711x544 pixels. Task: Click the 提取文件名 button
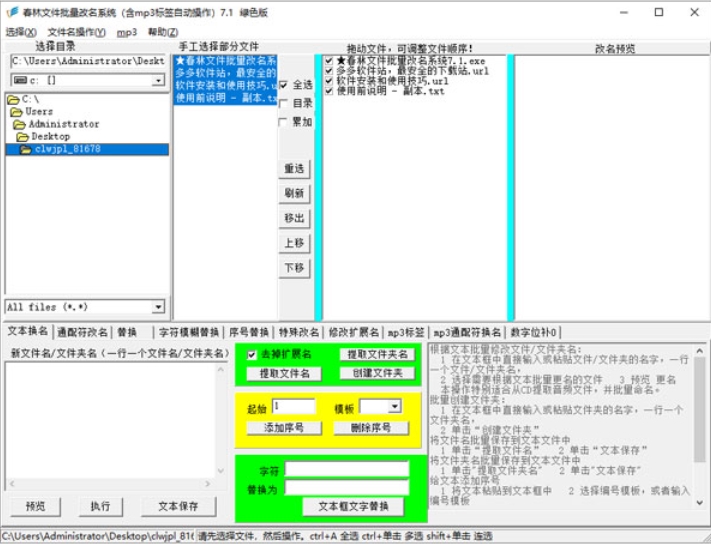(x=284, y=374)
